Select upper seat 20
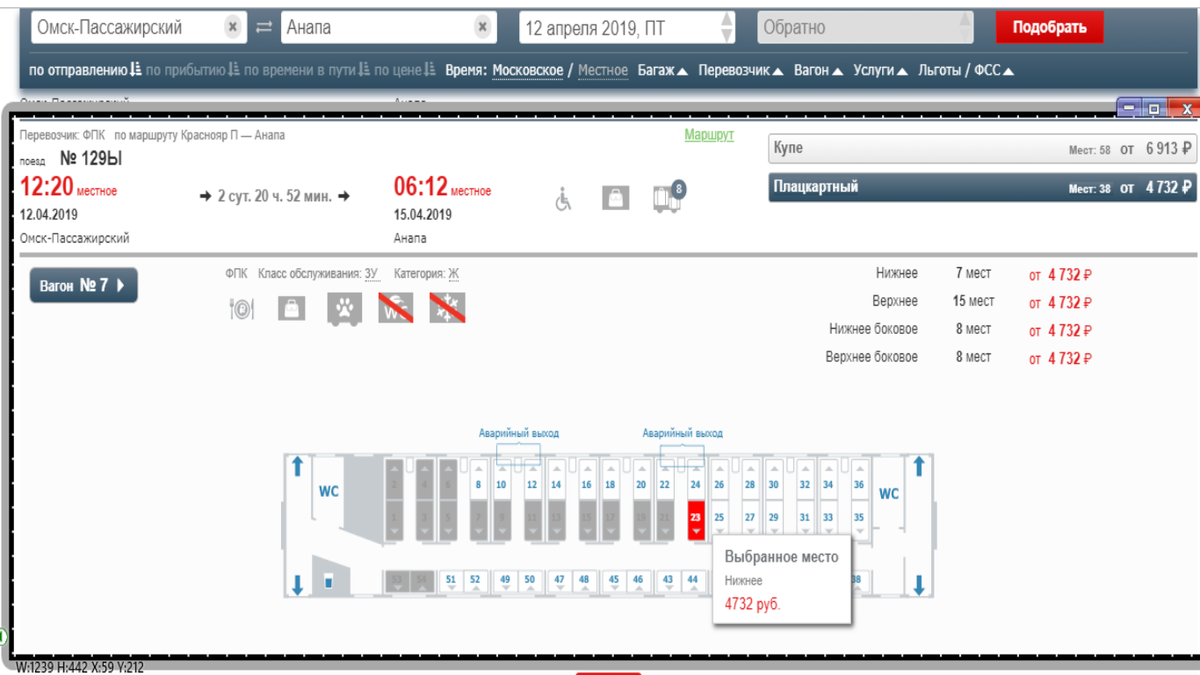Screen dimensions: 1200x675 641,479
